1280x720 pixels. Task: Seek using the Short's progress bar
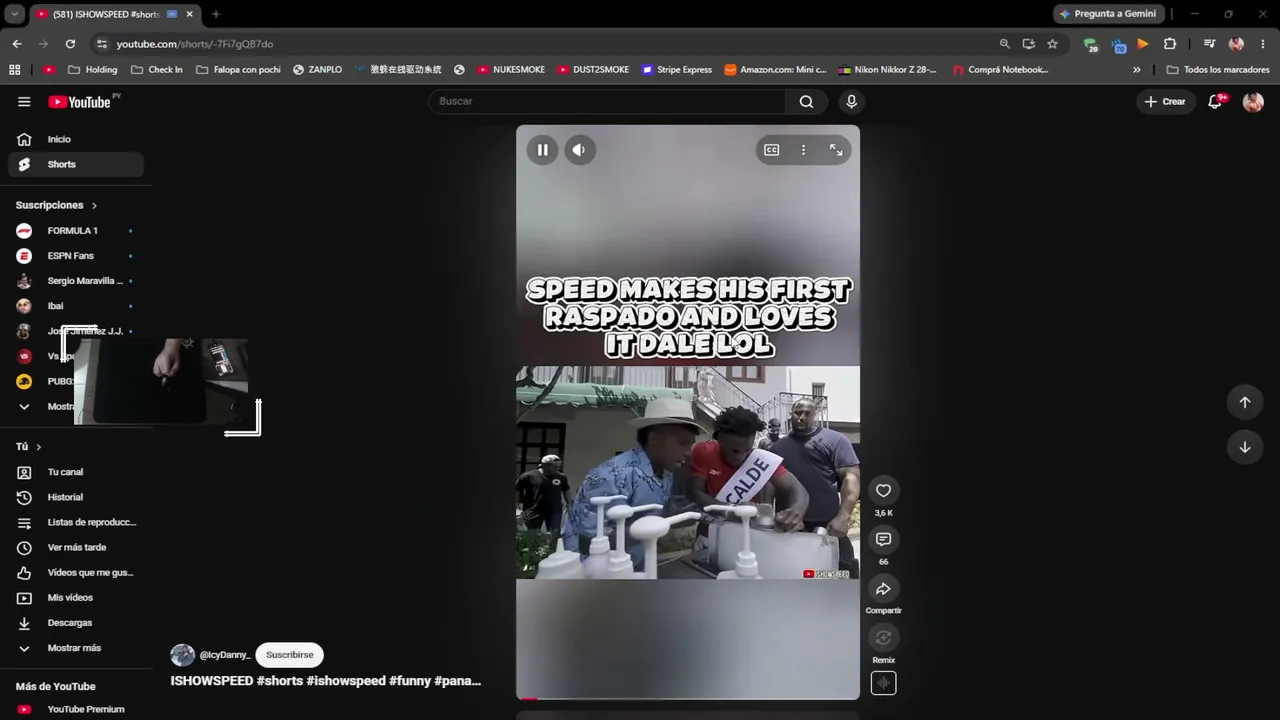(x=688, y=698)
